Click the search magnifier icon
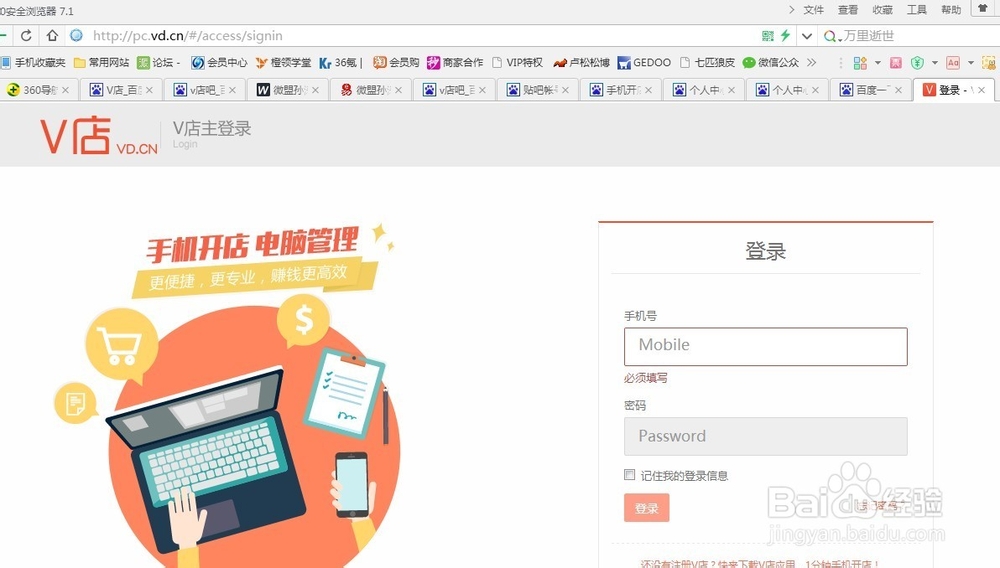This screenshot has width=1000, height=568. pos(830,36)
